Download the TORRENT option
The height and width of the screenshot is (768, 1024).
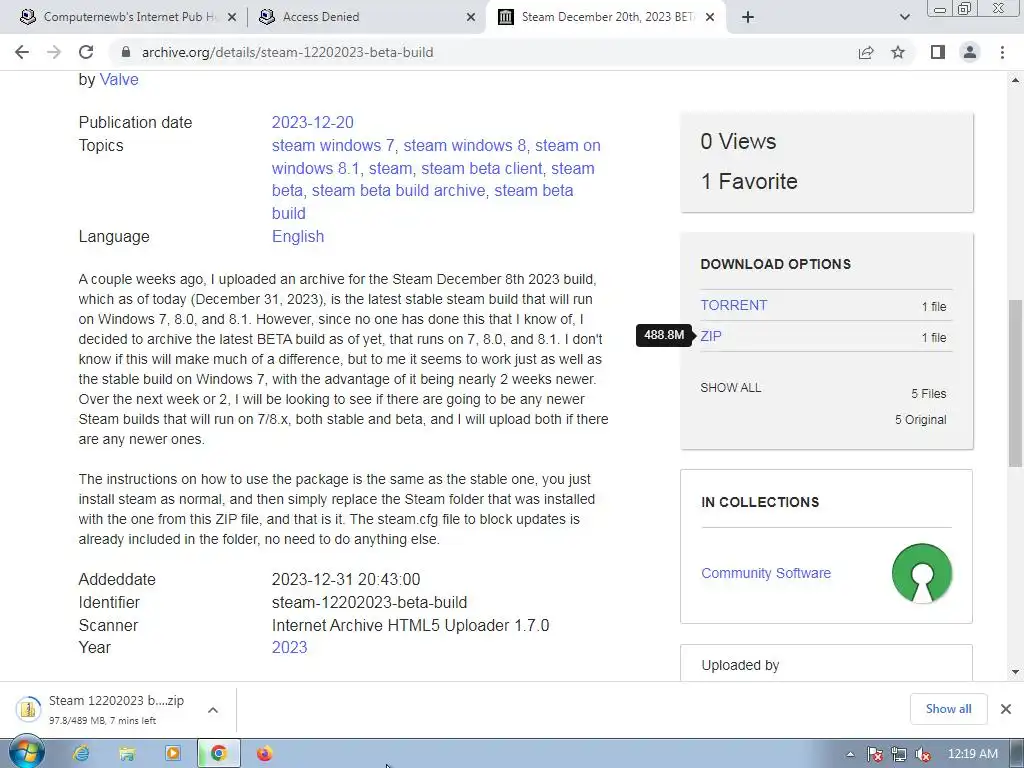[733, 305]
